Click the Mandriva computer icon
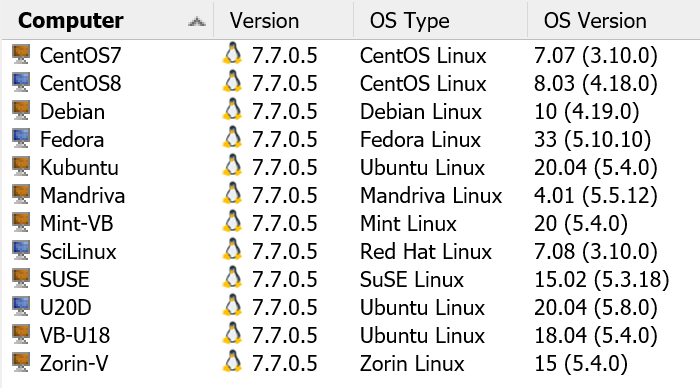 [x=21, y=195]
